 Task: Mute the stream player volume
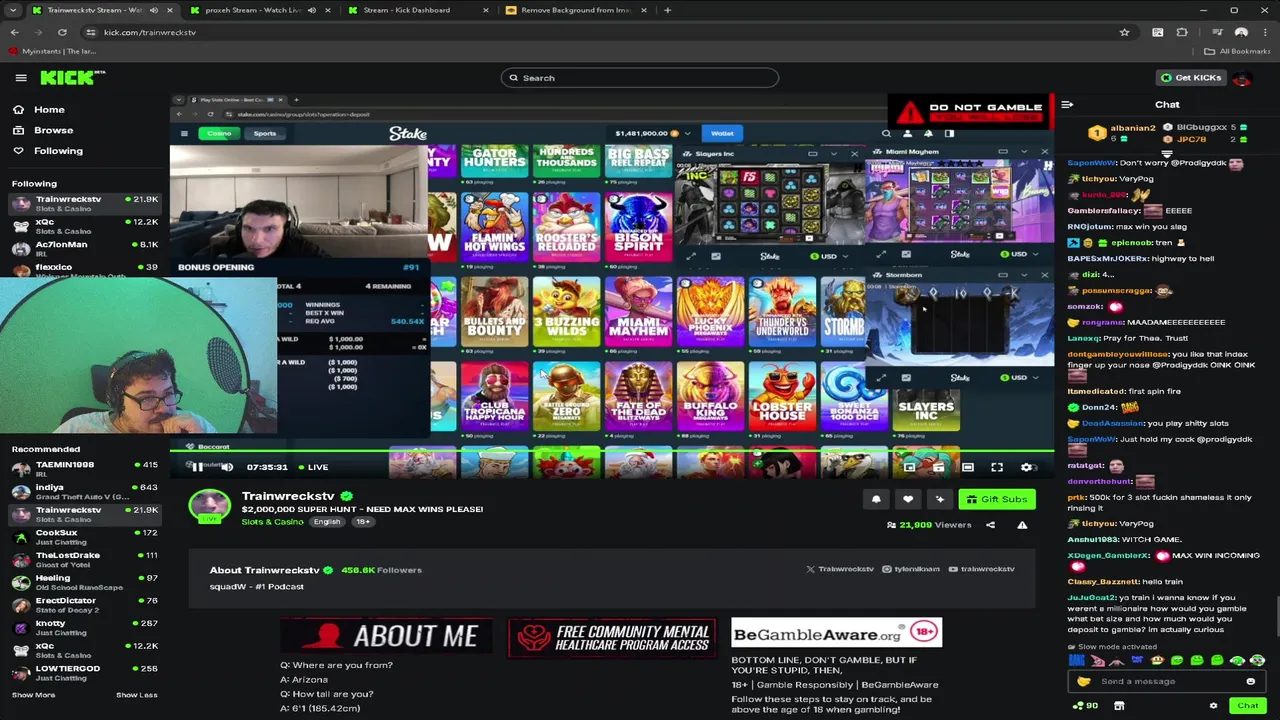coord(227,467)
